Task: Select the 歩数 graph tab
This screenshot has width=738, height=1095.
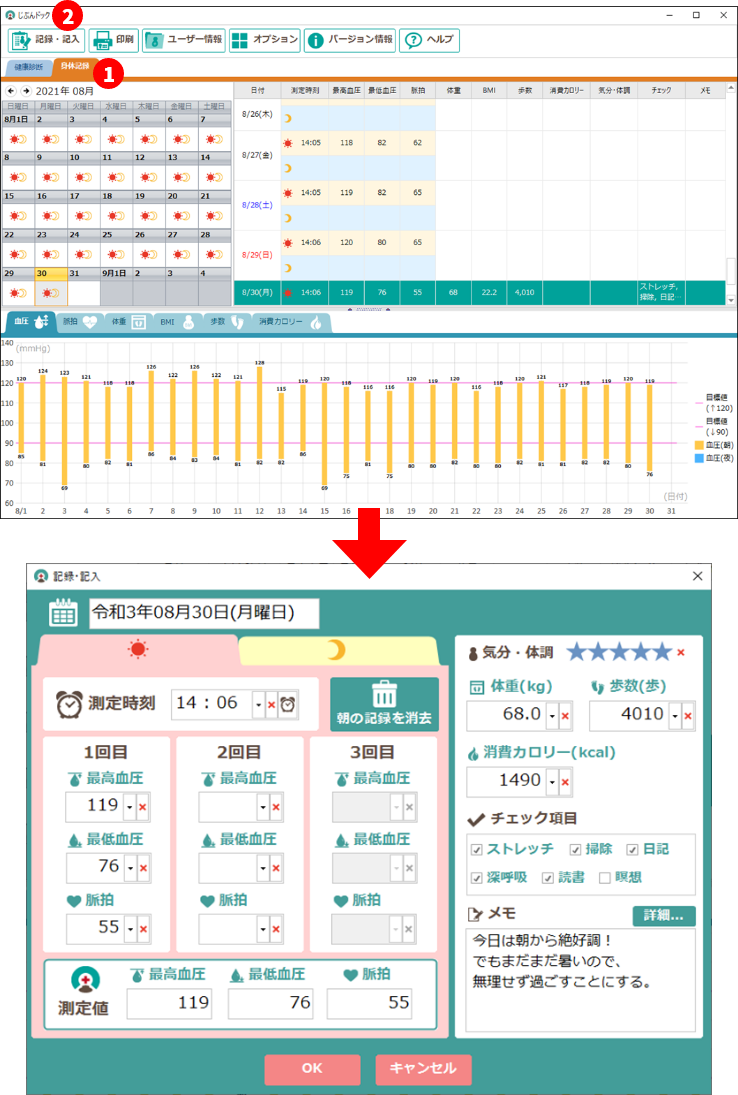Action: [226, 322]
